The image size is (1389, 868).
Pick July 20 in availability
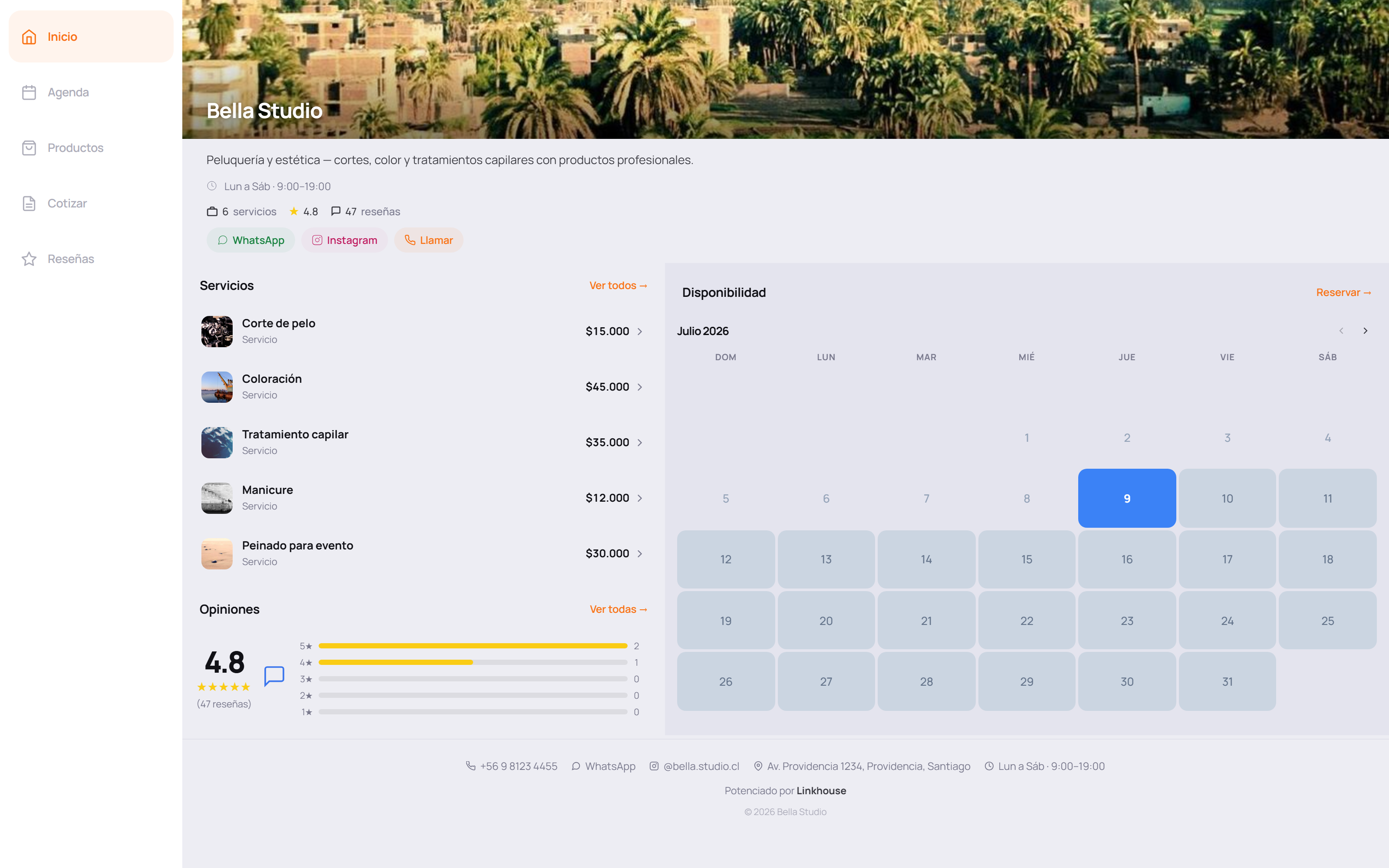coord(826,621)
